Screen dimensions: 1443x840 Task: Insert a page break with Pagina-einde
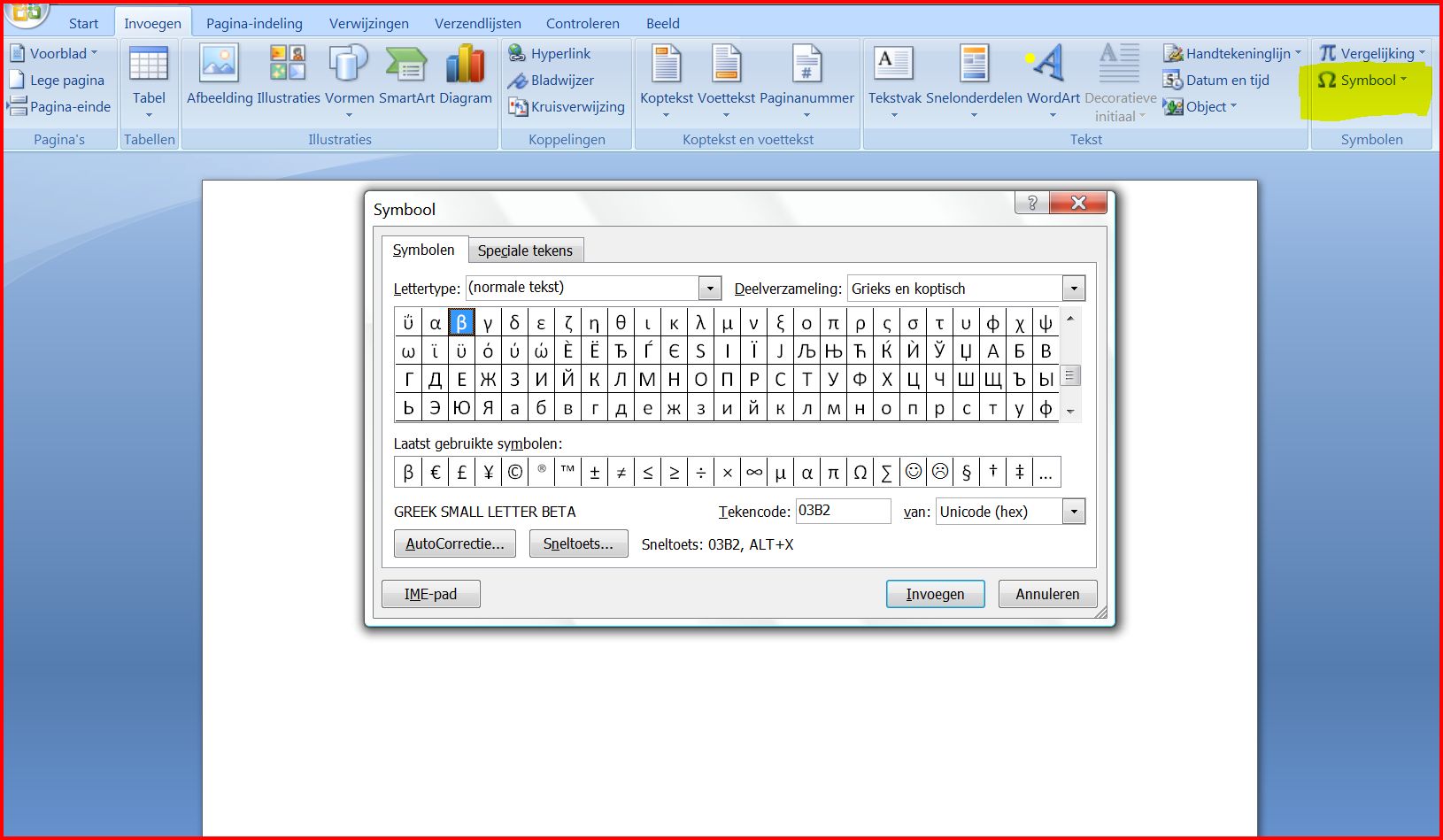pos(59,106)
